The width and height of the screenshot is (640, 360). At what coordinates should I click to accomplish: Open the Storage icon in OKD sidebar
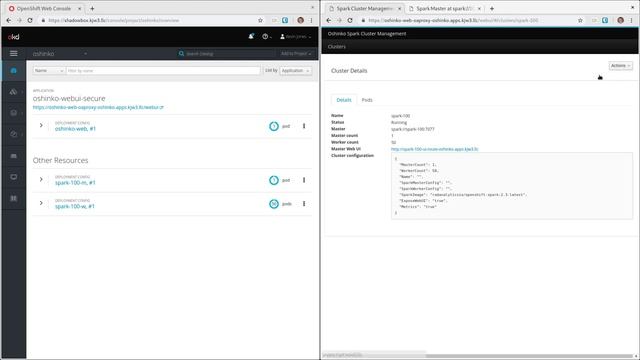coord(13,156)
